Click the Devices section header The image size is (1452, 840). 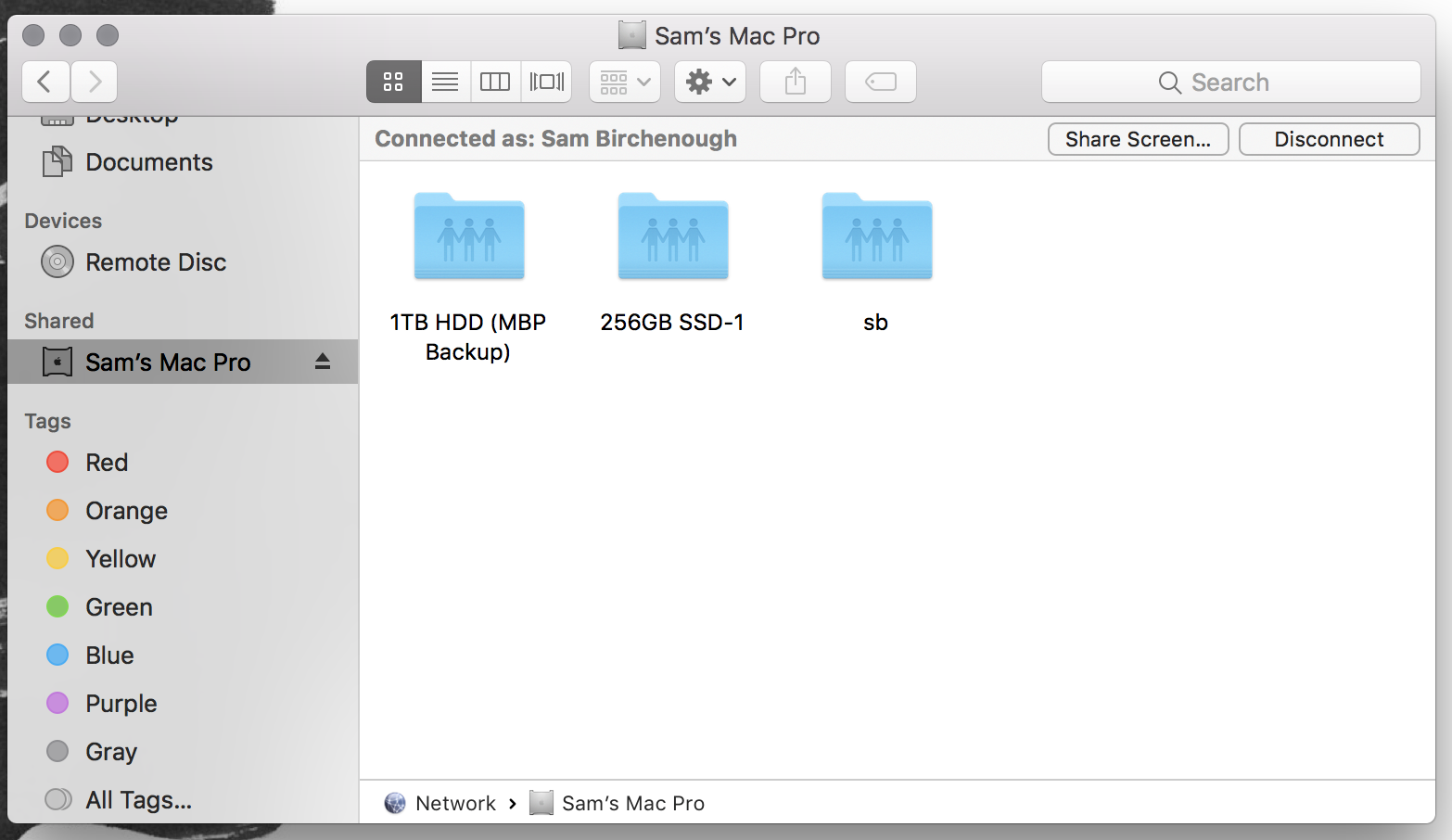[63, 221]
